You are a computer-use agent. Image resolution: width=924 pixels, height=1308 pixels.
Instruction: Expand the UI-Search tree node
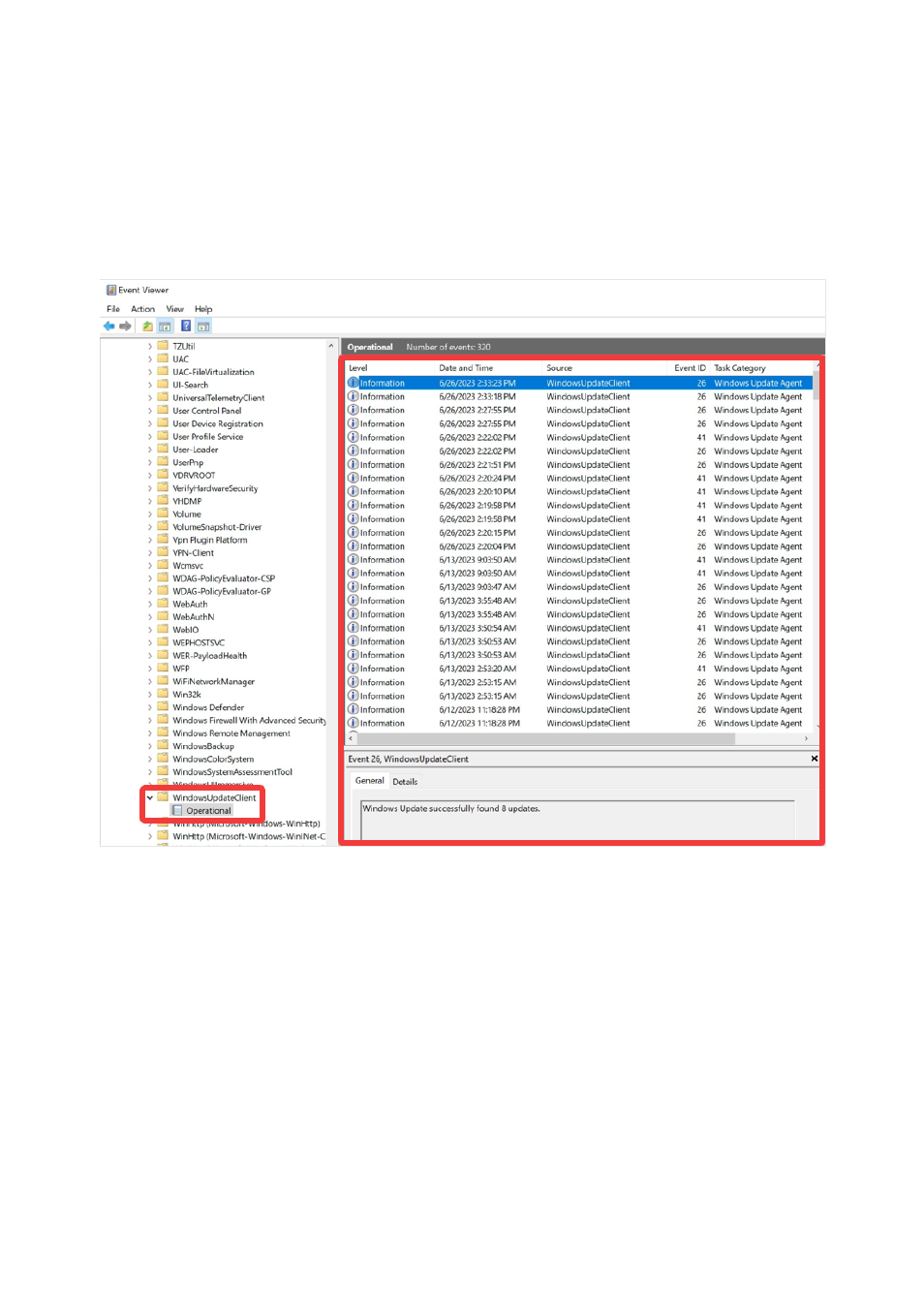tap(150, 385)
